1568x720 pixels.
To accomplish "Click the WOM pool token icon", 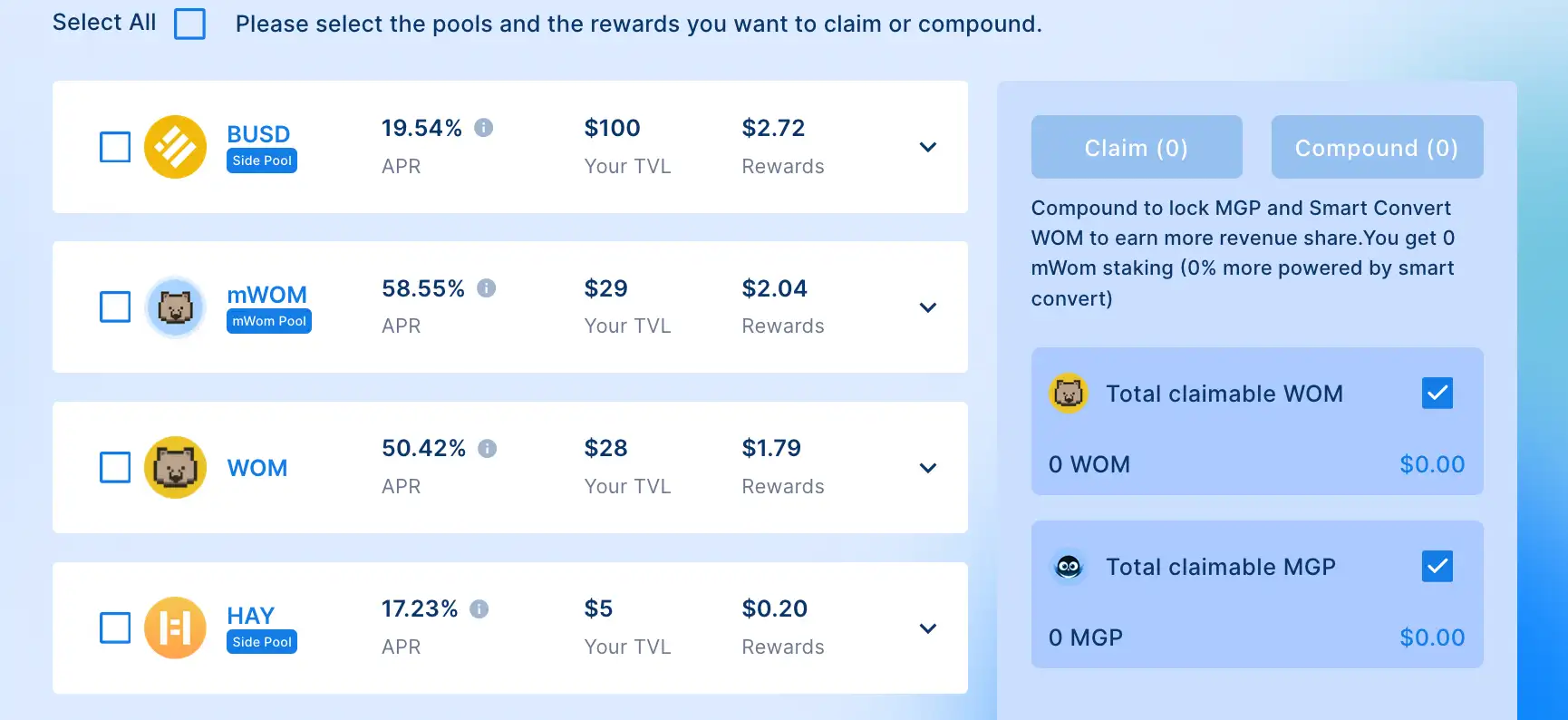I will 175,468.
